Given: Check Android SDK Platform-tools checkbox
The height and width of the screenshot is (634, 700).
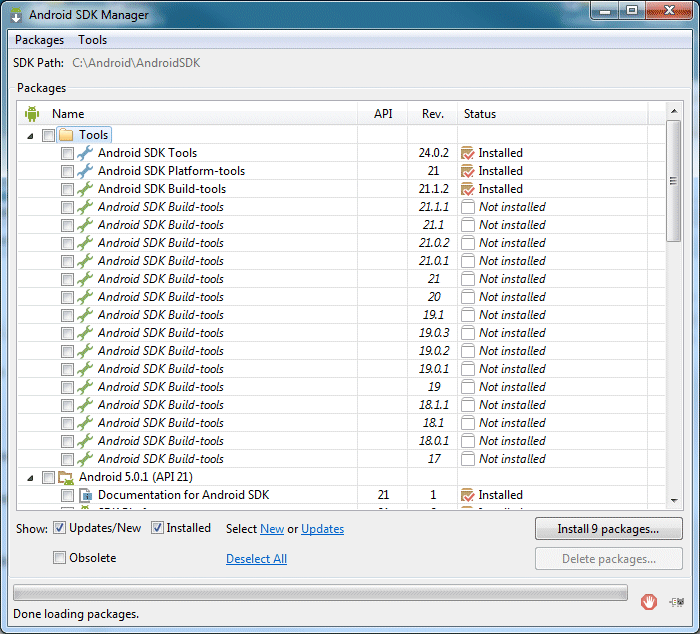Looking at the screenshot, I should (x=67, y=171).
